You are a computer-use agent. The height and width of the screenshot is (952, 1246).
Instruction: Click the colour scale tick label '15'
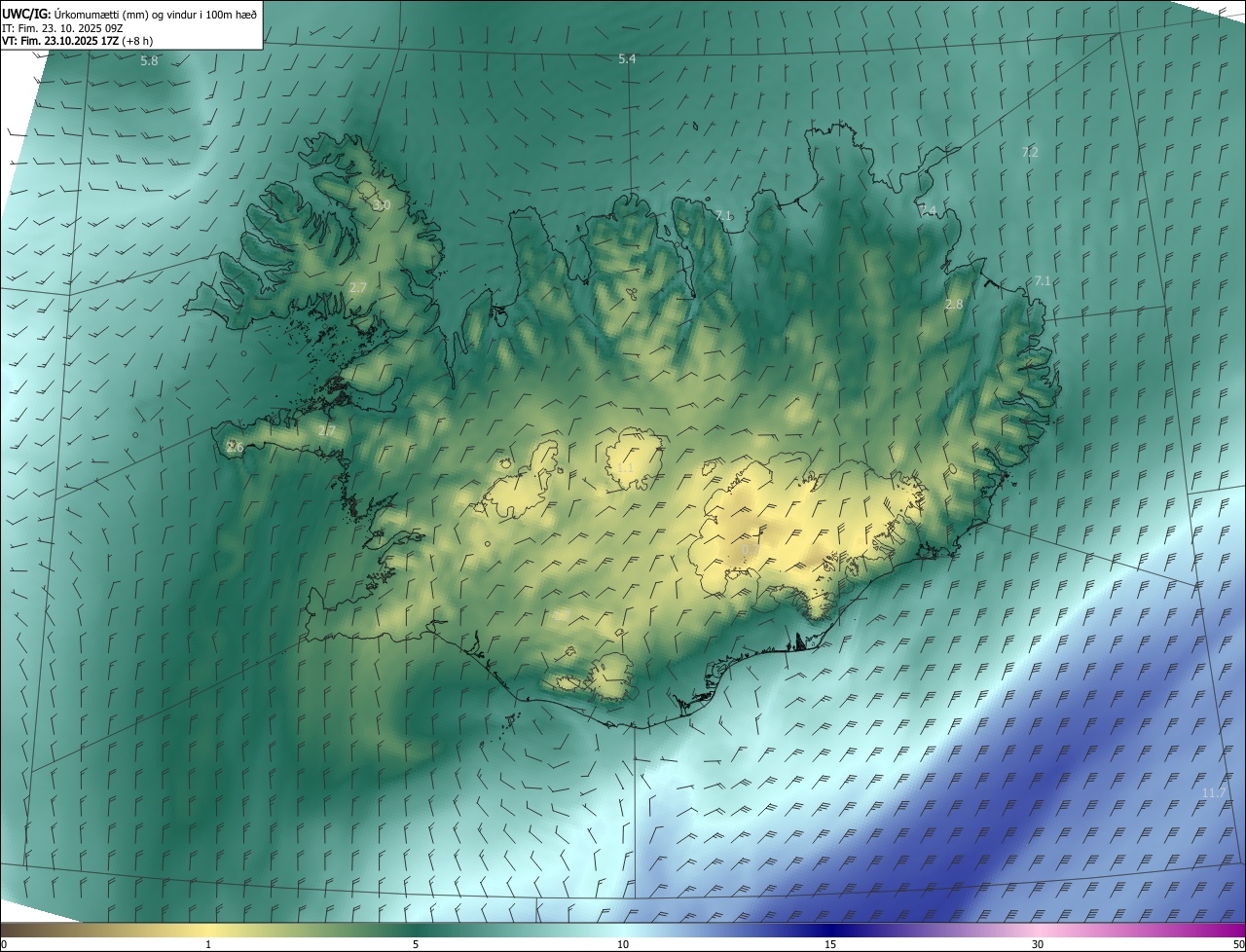pyautogui.click(x=830, y=944)
